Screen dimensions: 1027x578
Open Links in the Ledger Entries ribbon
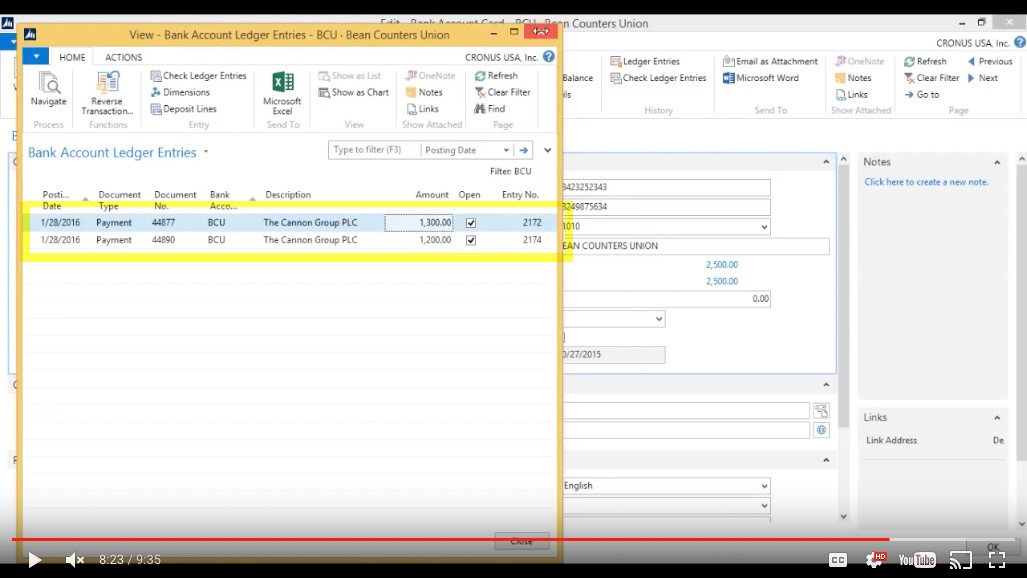click(422, 109)
